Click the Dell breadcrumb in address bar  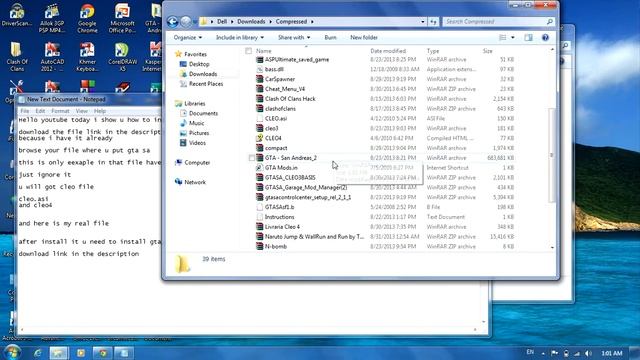222,22
